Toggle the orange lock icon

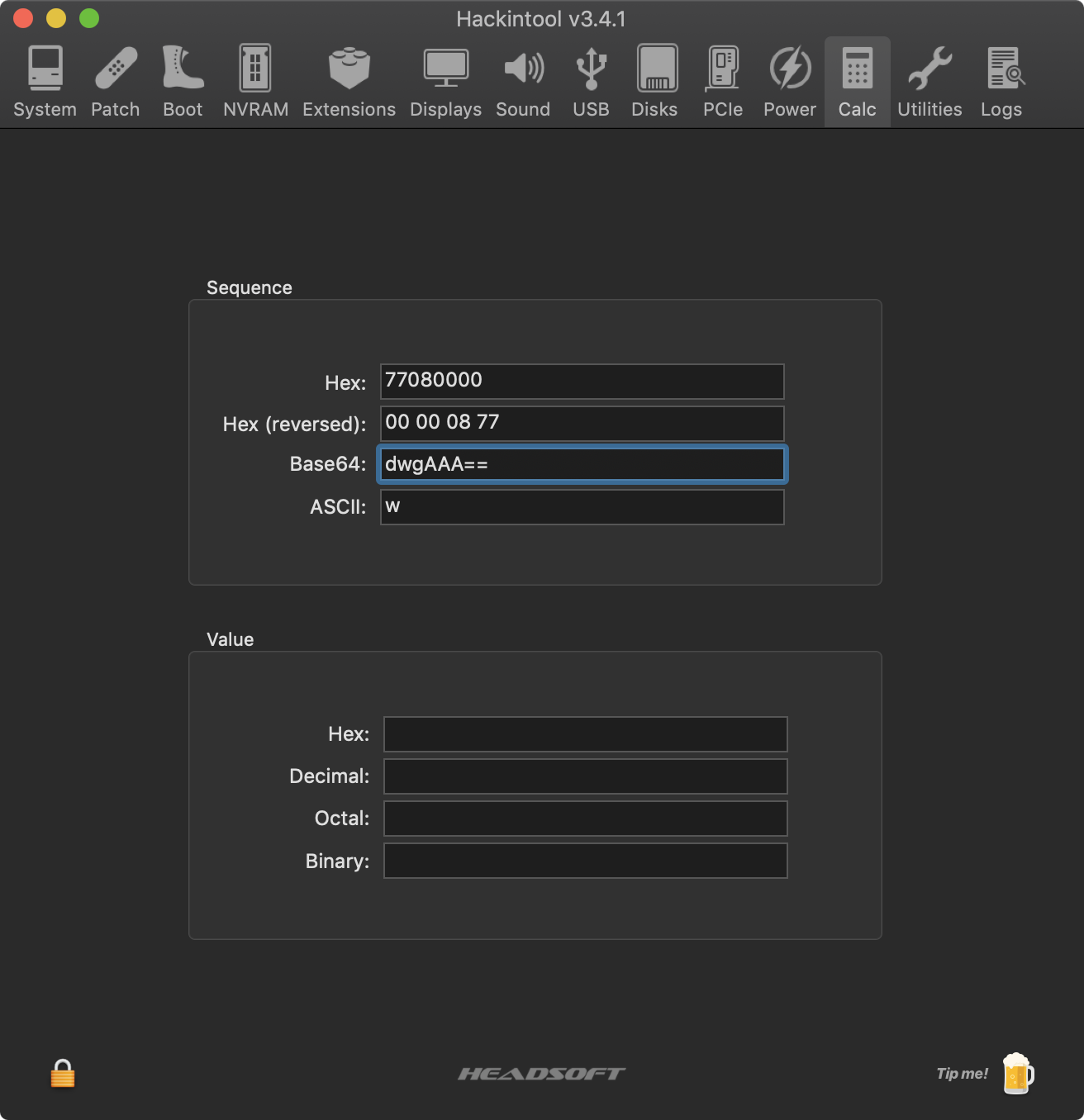coord(63,1075)
